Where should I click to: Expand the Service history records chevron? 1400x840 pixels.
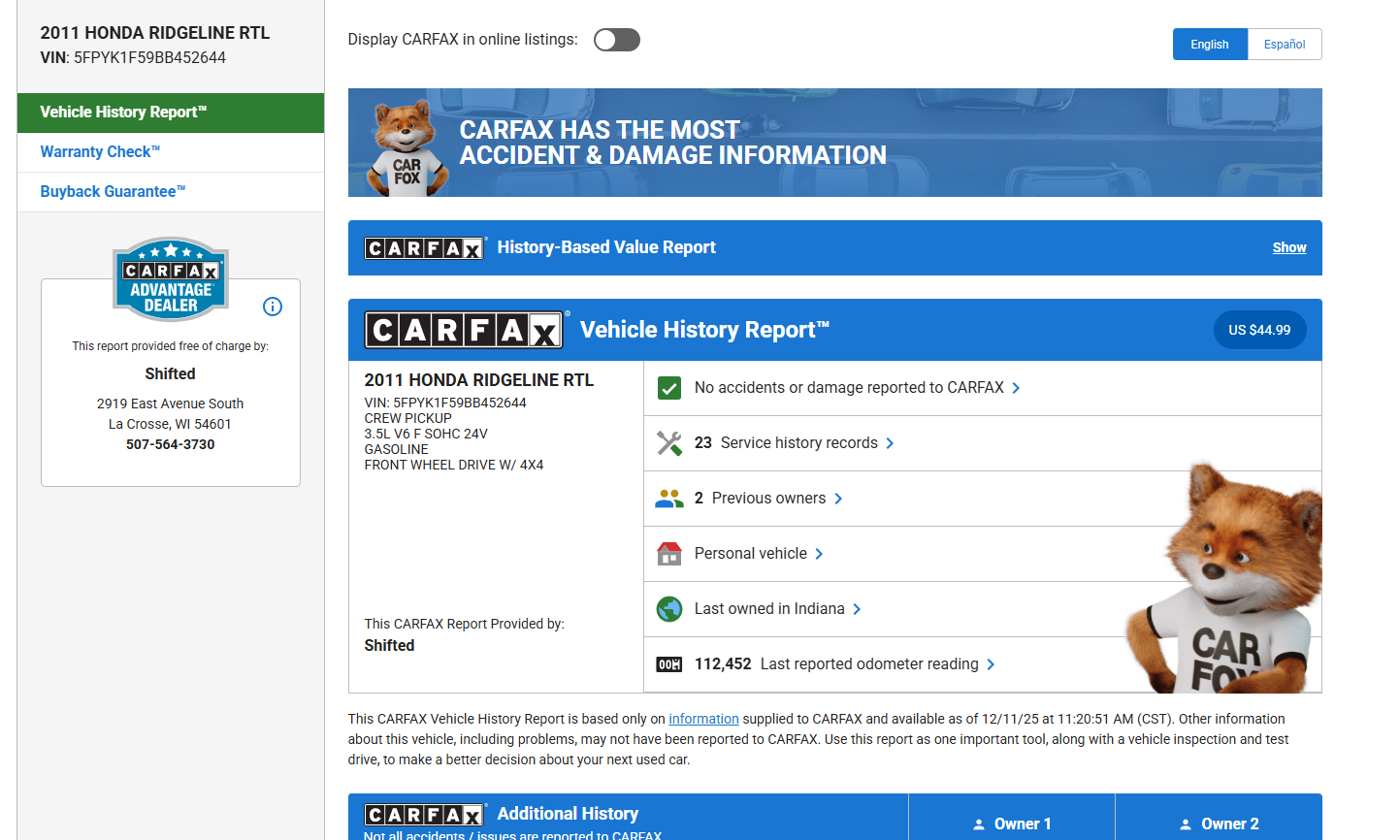890,443
